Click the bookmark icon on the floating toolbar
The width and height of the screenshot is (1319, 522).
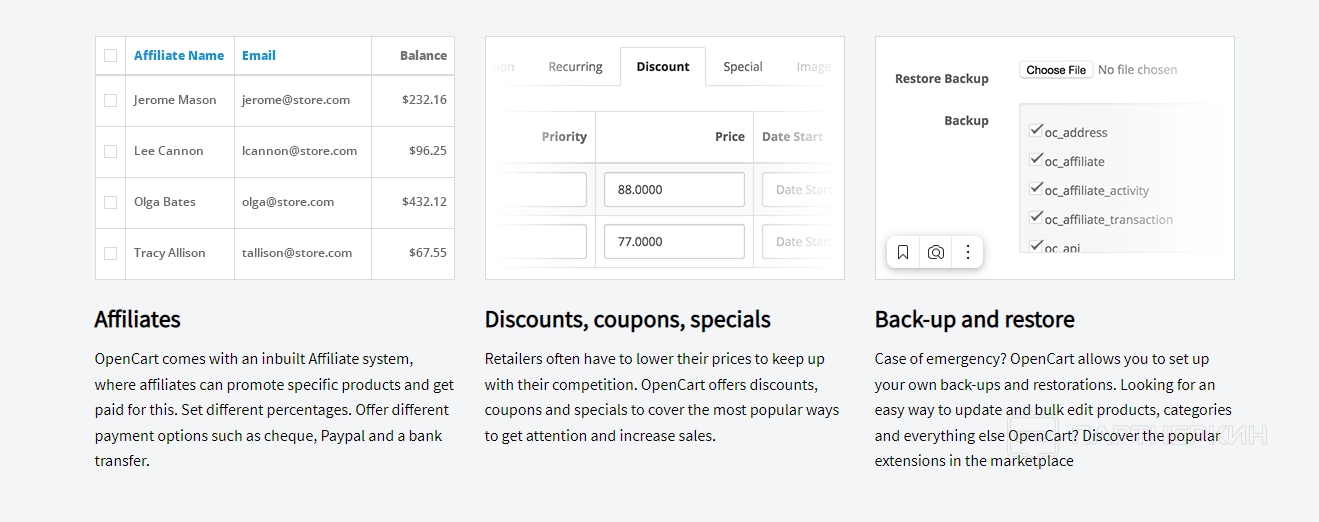(903, 253)
